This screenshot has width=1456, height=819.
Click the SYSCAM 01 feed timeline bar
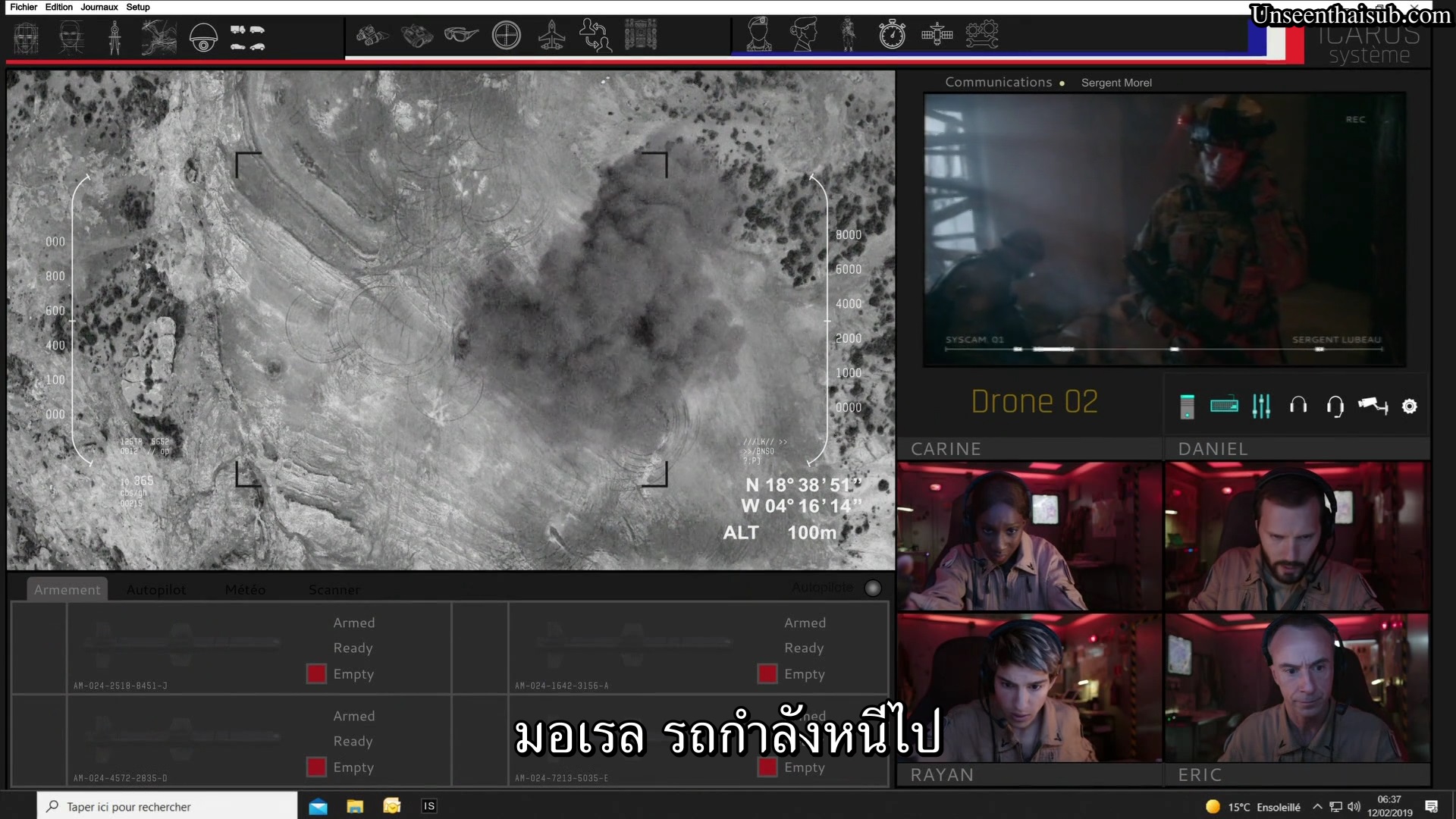tap(1164, 349)
